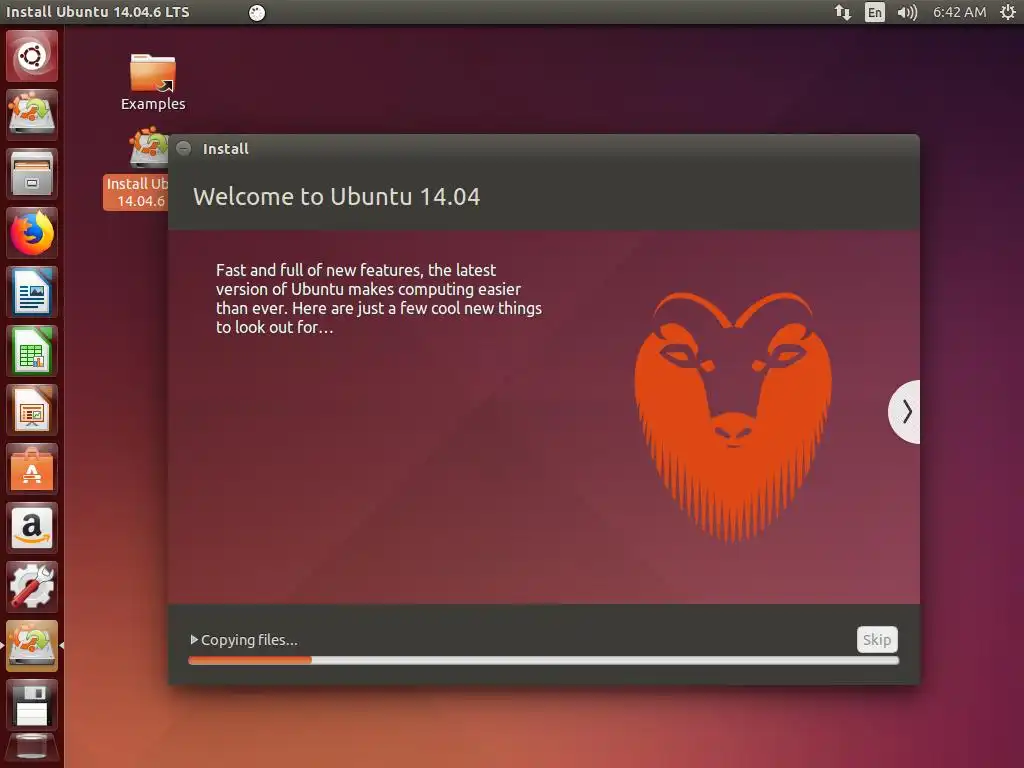Open the network connections indicator
The width and height of the screenshot is (1024, 768).
[843, 12]
